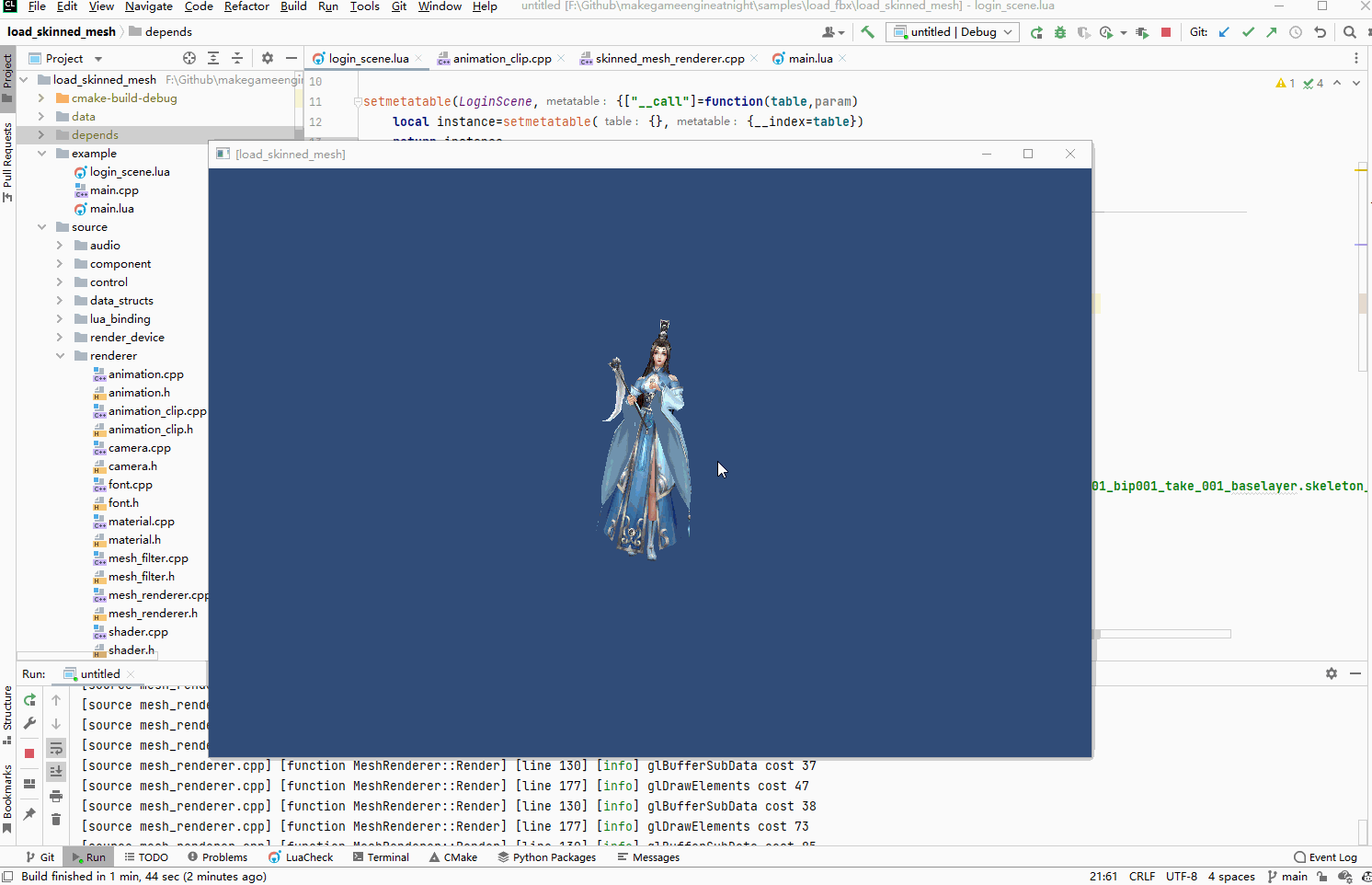Expand the cmake-build-debug folder
Viewport: 1372px width, 885px height.
(x=41, y=98)
